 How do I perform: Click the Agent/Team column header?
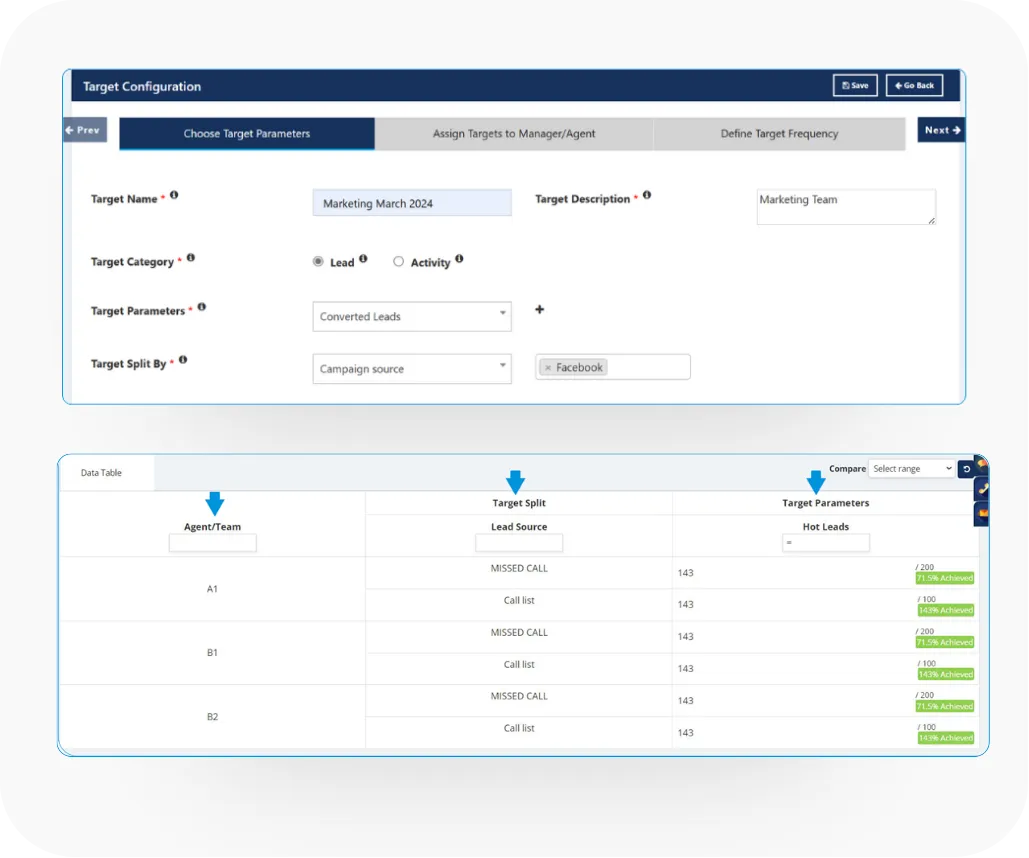point(213,526)
